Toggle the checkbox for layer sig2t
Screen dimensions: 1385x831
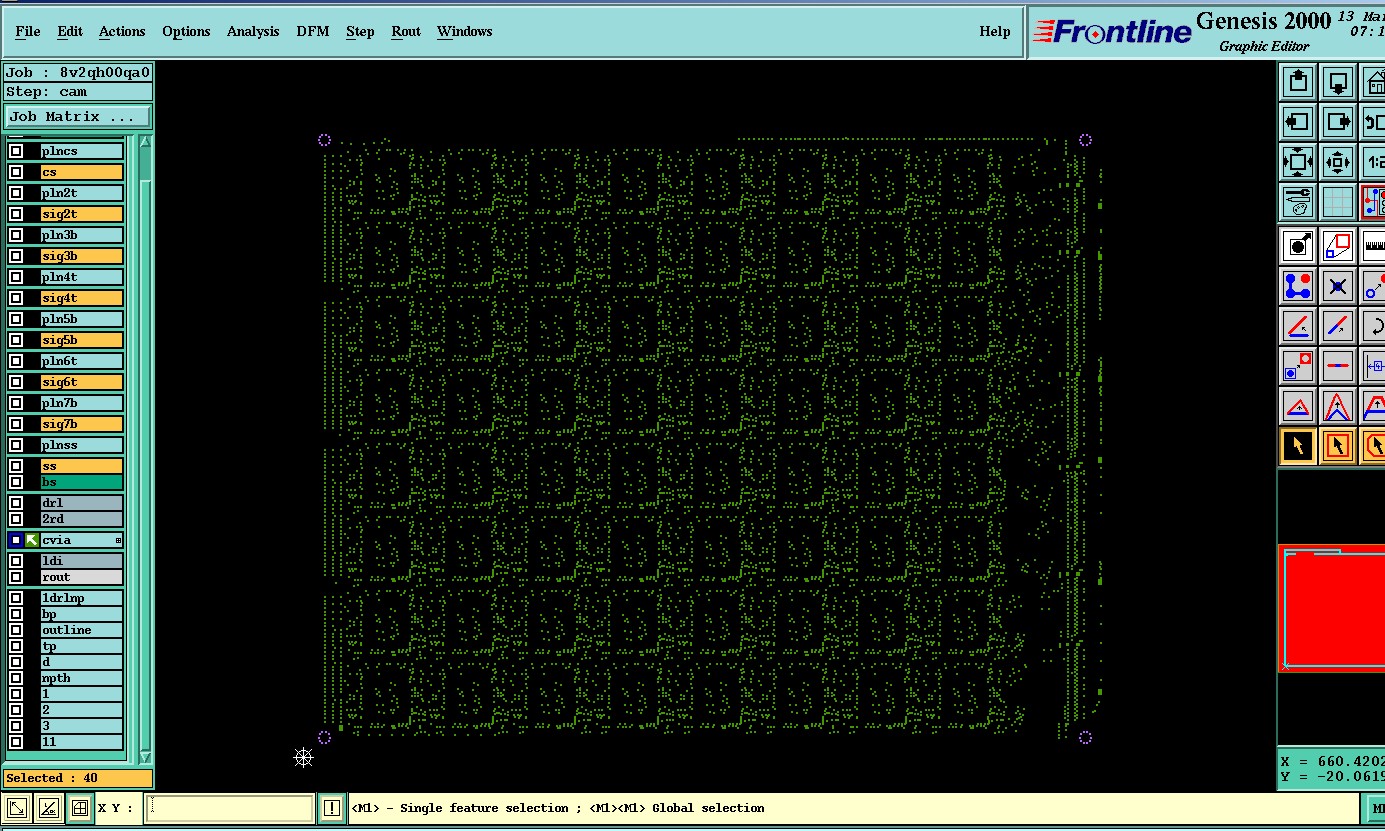pyautogui.click(x=16, y=214)
